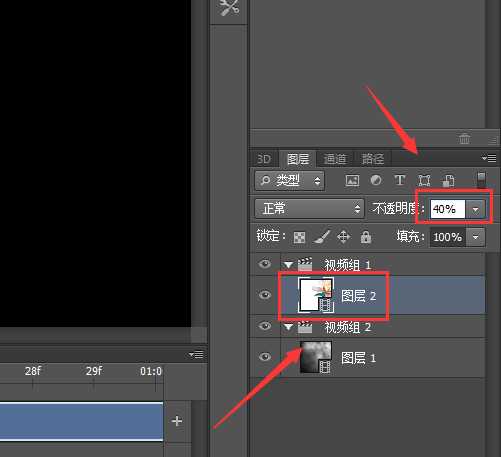Viewport: 501px width, 457px height.
Task: Click the smart object filter icon
Action: tap(448, 181)
